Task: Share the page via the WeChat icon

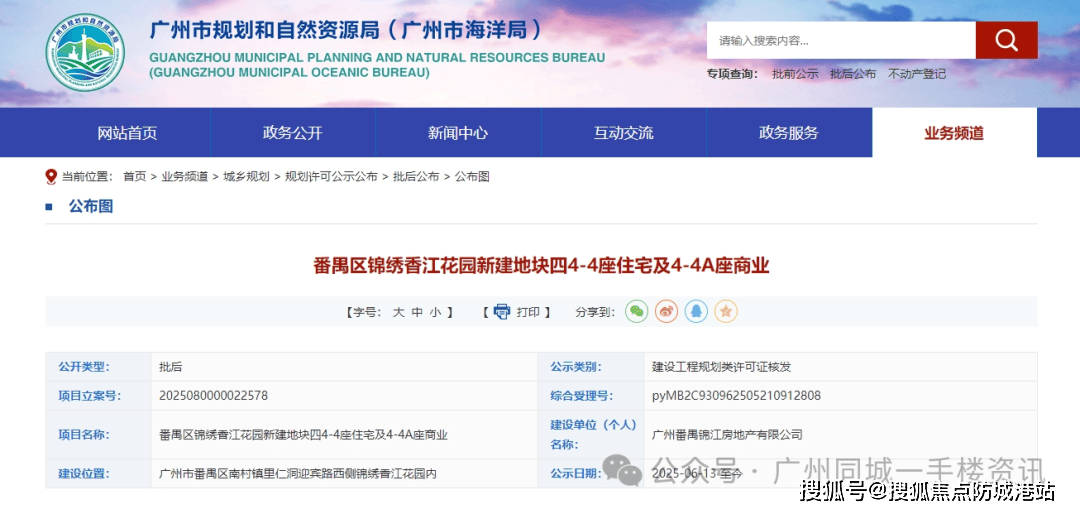Action: [636, 312]
